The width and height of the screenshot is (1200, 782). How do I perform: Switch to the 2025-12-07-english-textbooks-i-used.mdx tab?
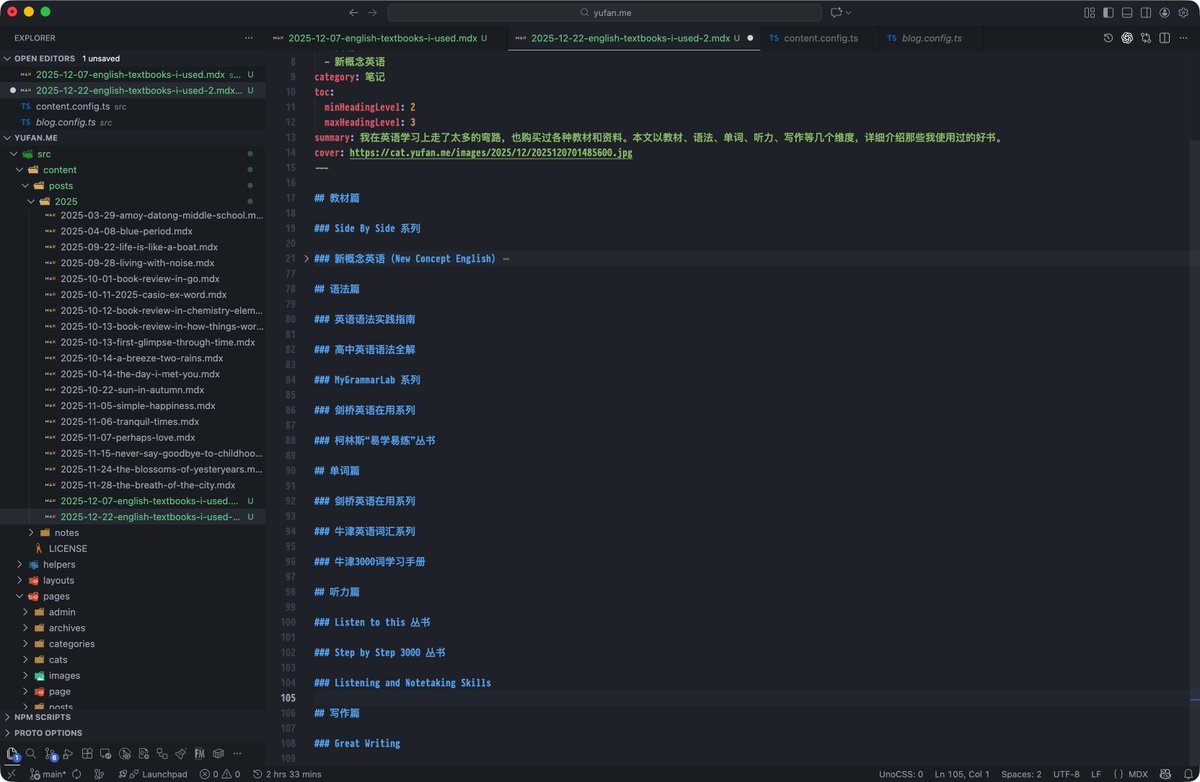click(385, 38)
